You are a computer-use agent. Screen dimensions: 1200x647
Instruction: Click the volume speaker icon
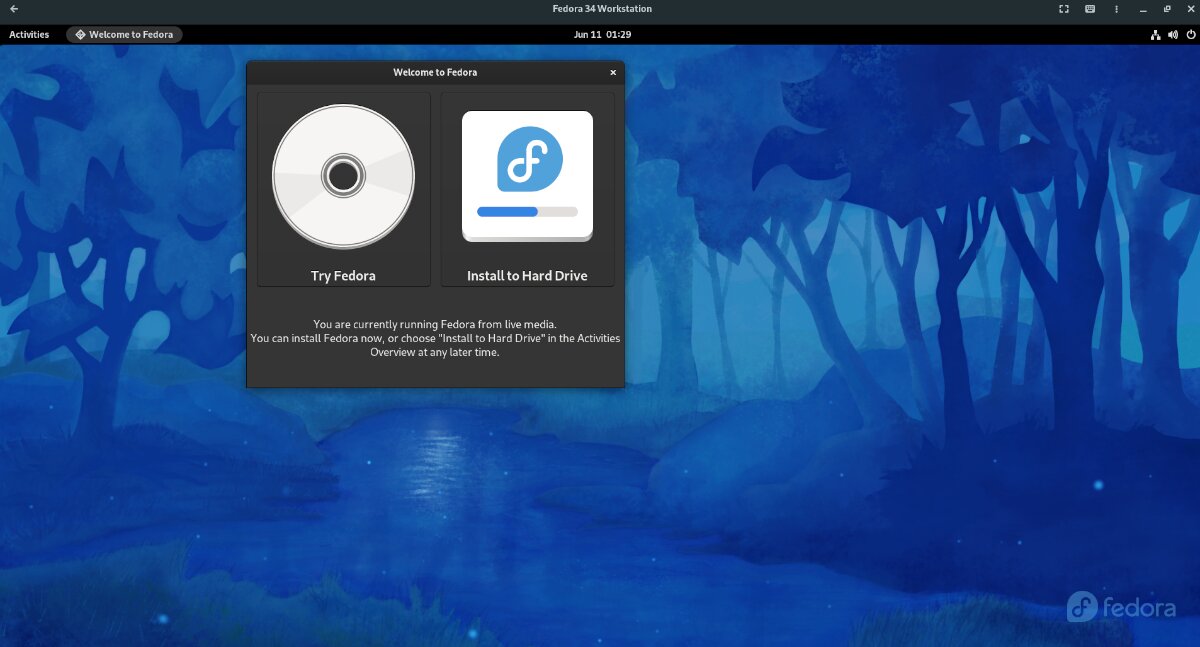tap(1172, 35)
